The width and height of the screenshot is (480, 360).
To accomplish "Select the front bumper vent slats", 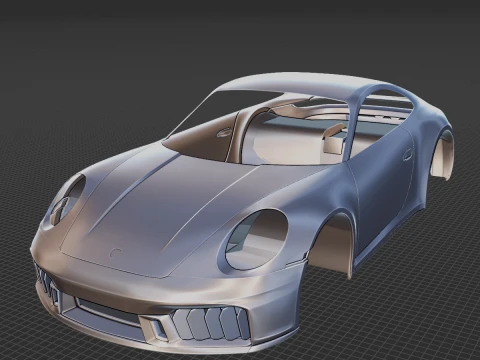I will pyautogui.click(x=210, y=323).
